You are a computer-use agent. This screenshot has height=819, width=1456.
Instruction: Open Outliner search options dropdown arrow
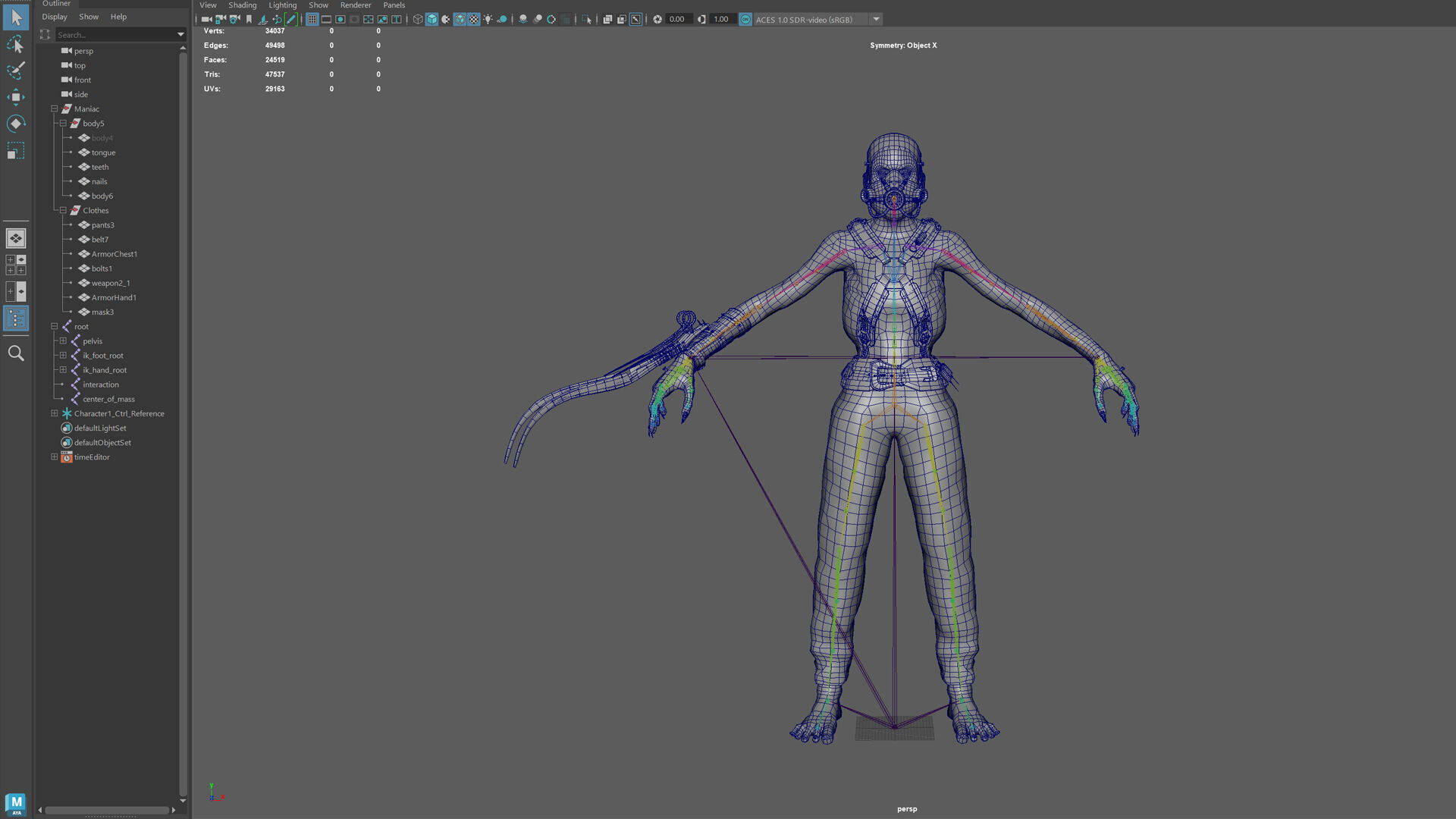point(180,34)
